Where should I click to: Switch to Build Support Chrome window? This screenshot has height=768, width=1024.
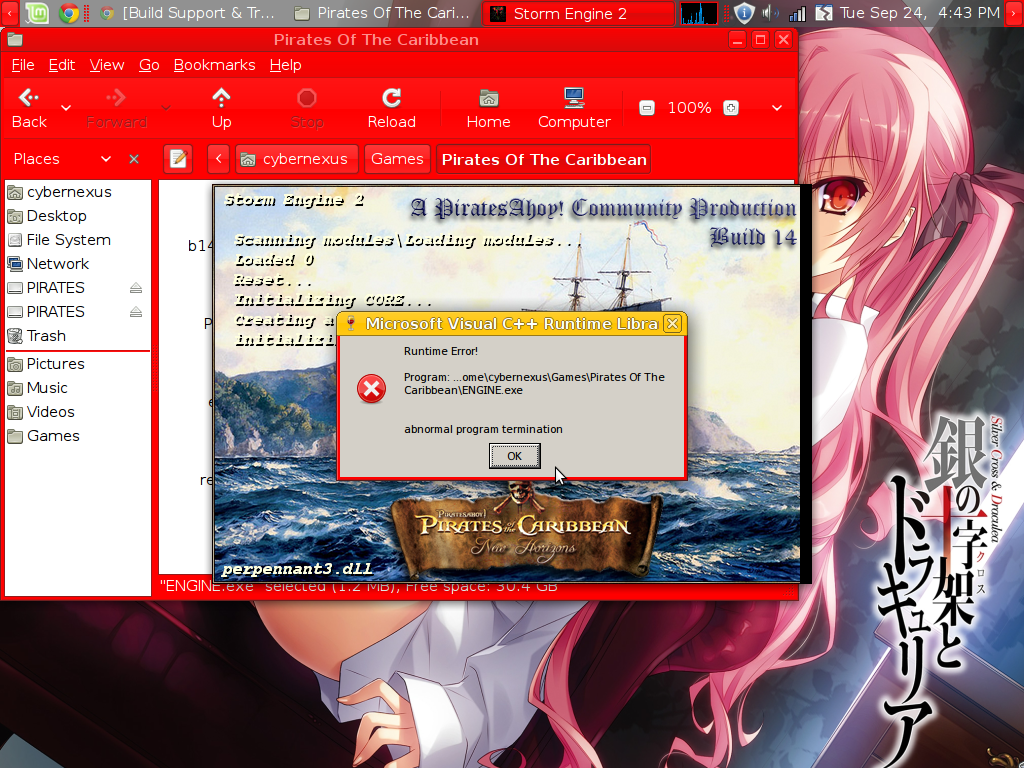point(189,13)
